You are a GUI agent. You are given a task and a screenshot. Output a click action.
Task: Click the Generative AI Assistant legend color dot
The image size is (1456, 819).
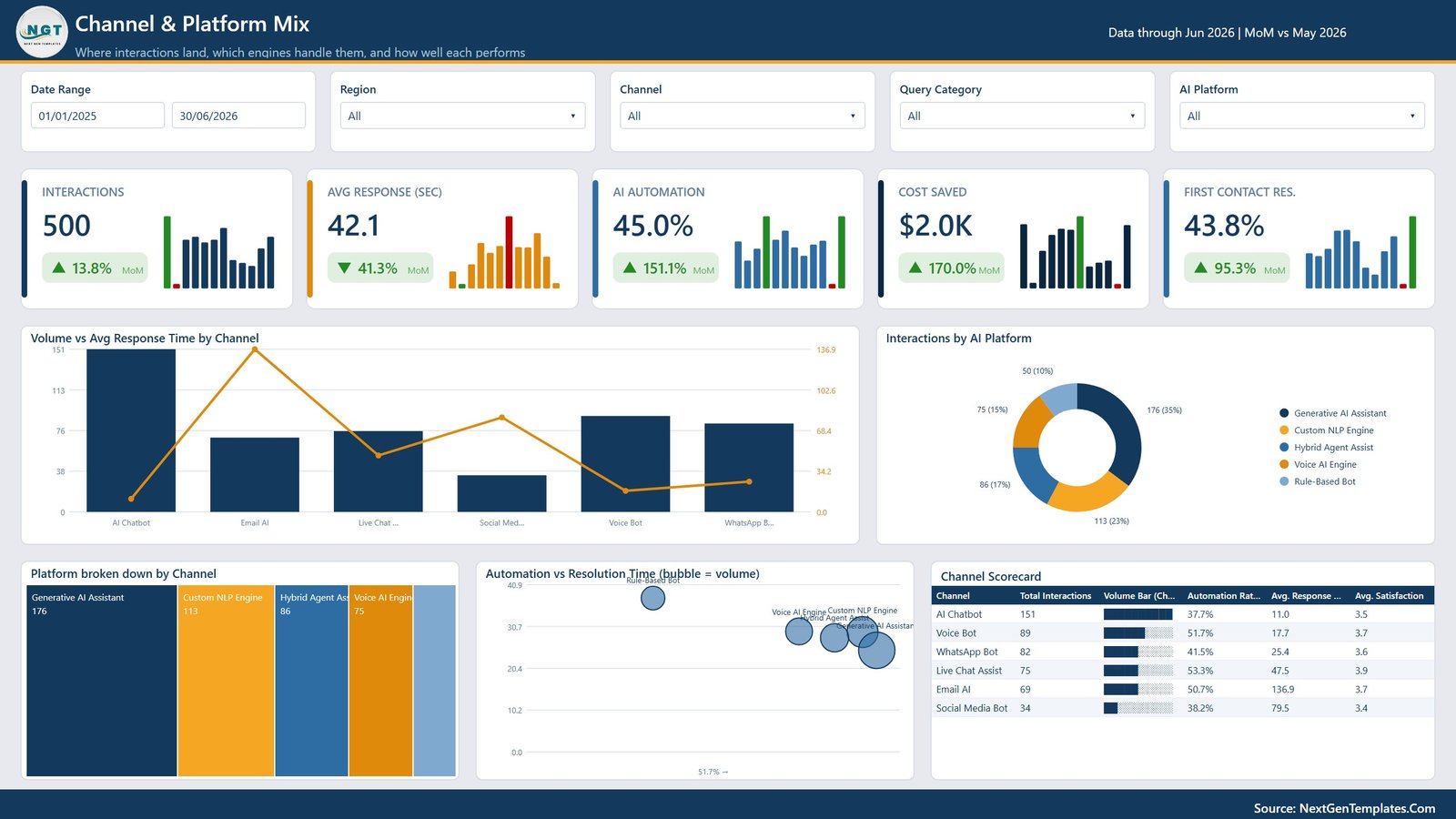(1284, 413)
